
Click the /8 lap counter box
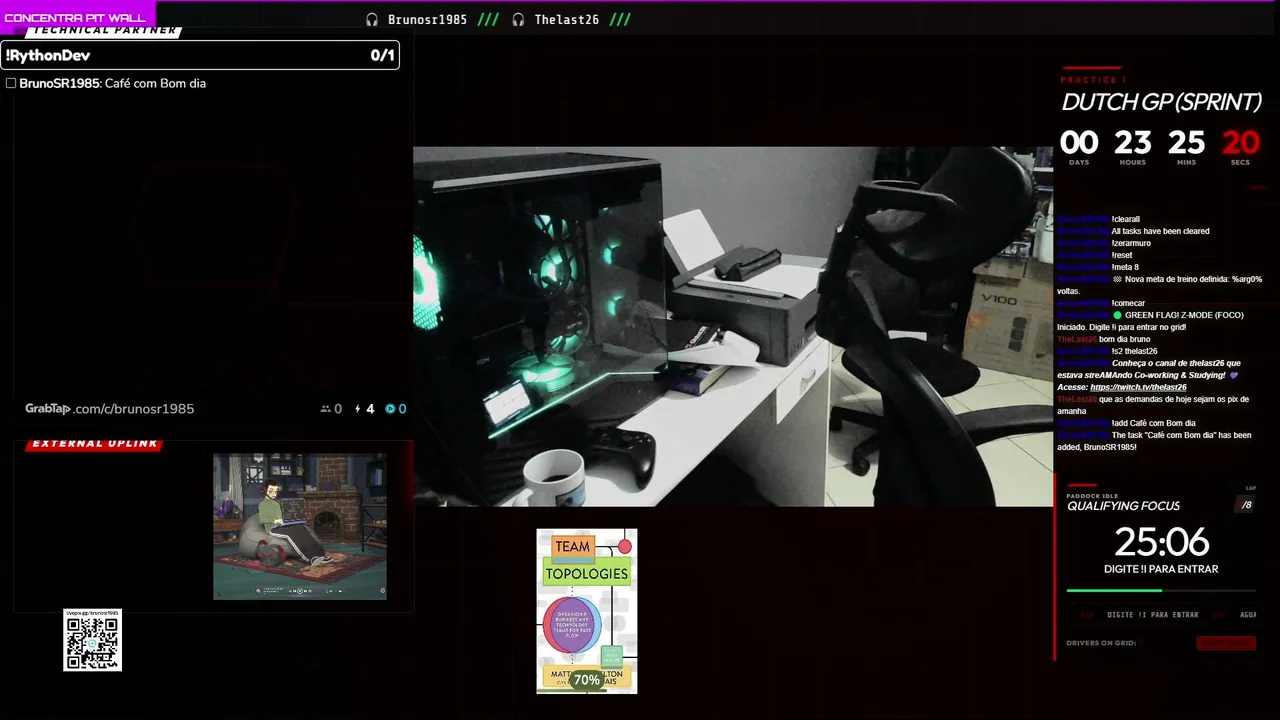pyautogui.click(x=1246, y=505)
